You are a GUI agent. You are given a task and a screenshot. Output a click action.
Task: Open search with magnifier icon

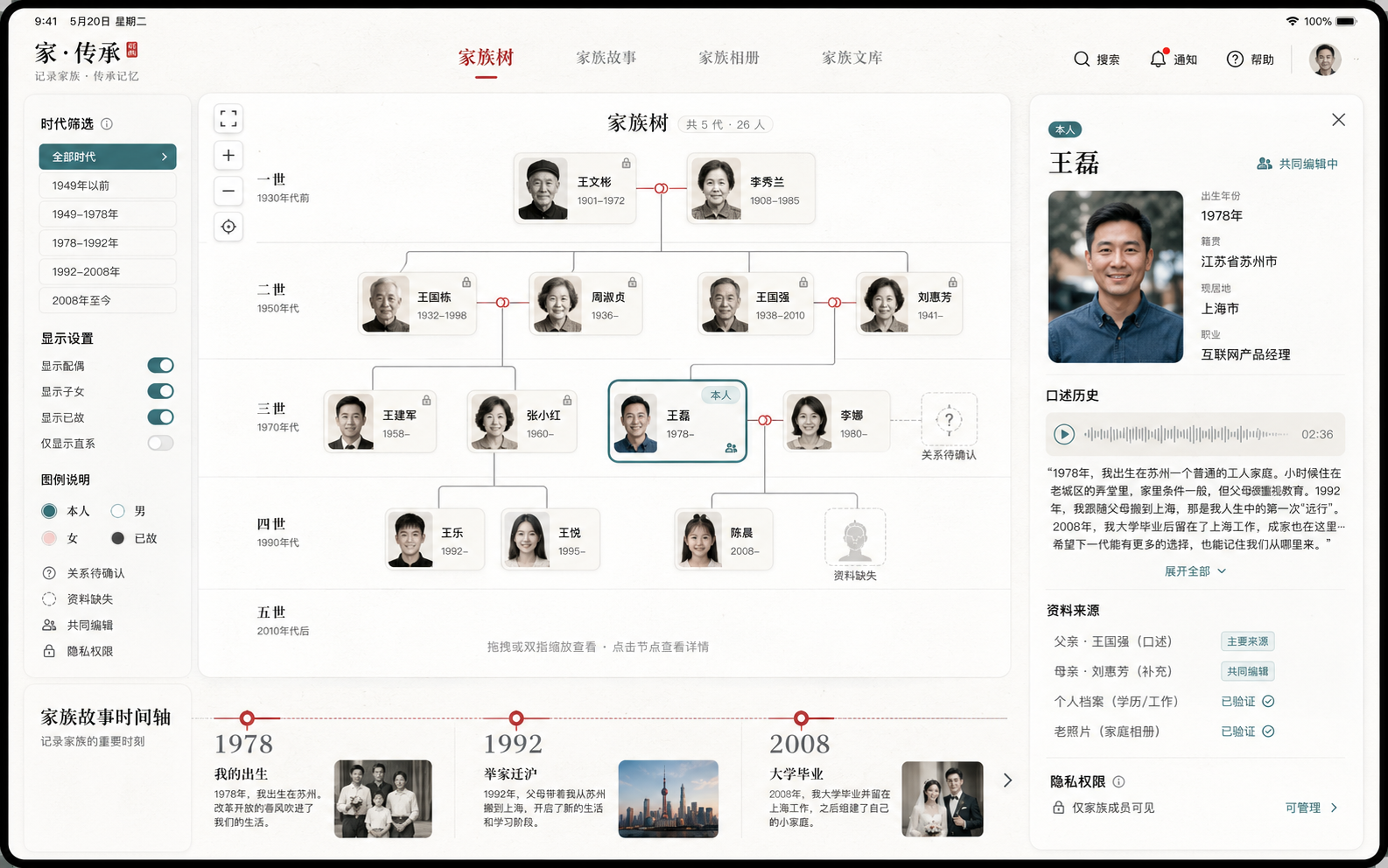coord(1082,59)
